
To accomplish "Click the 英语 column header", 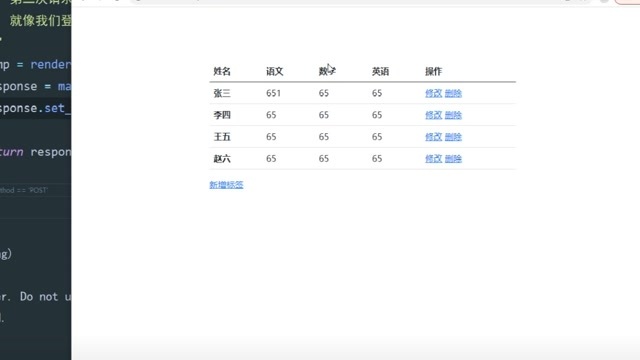I will point(380,71).
